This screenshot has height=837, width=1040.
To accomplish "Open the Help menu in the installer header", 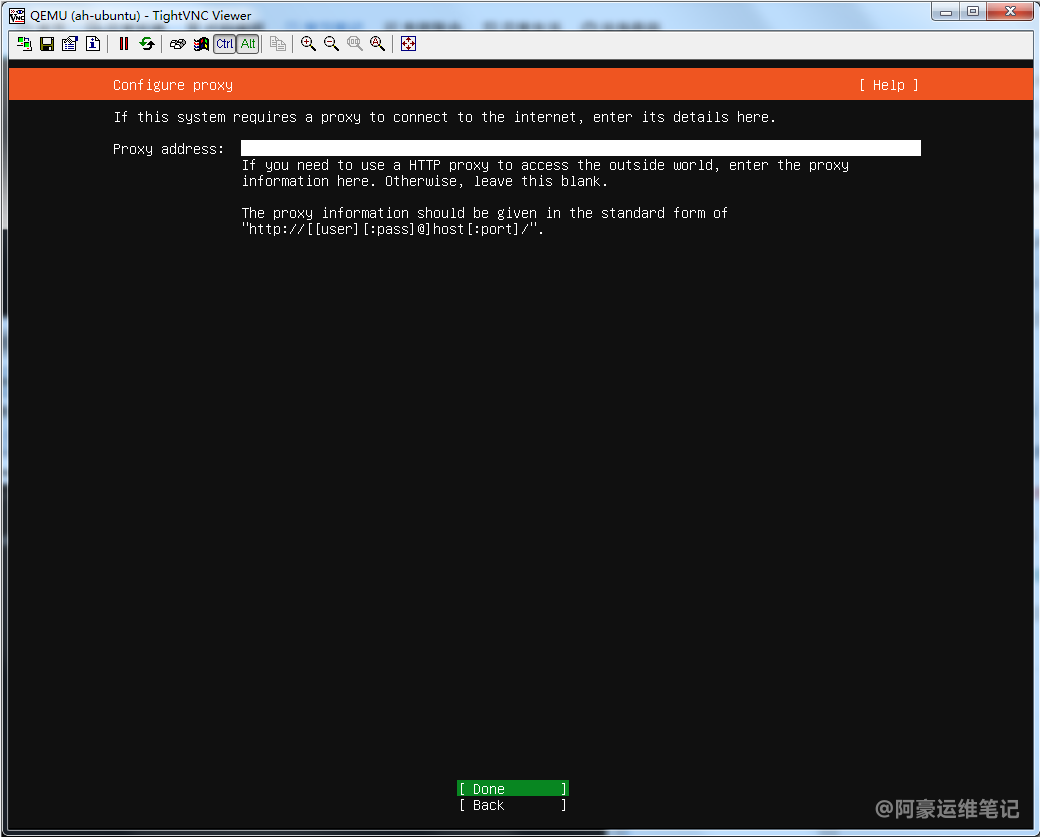I will coord(888,85).
